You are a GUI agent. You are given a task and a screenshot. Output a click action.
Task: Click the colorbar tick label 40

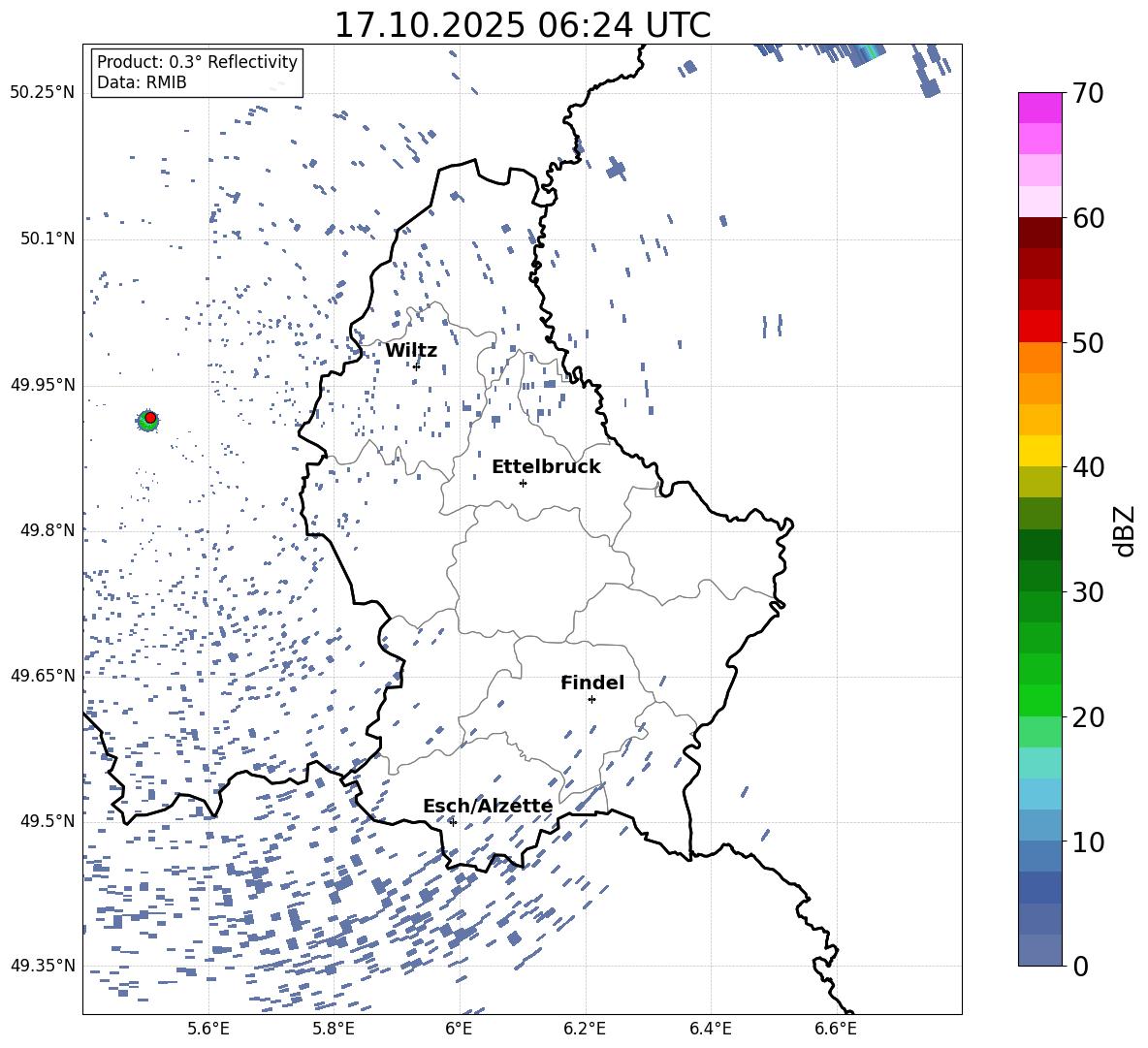(x=1088, y=467)
